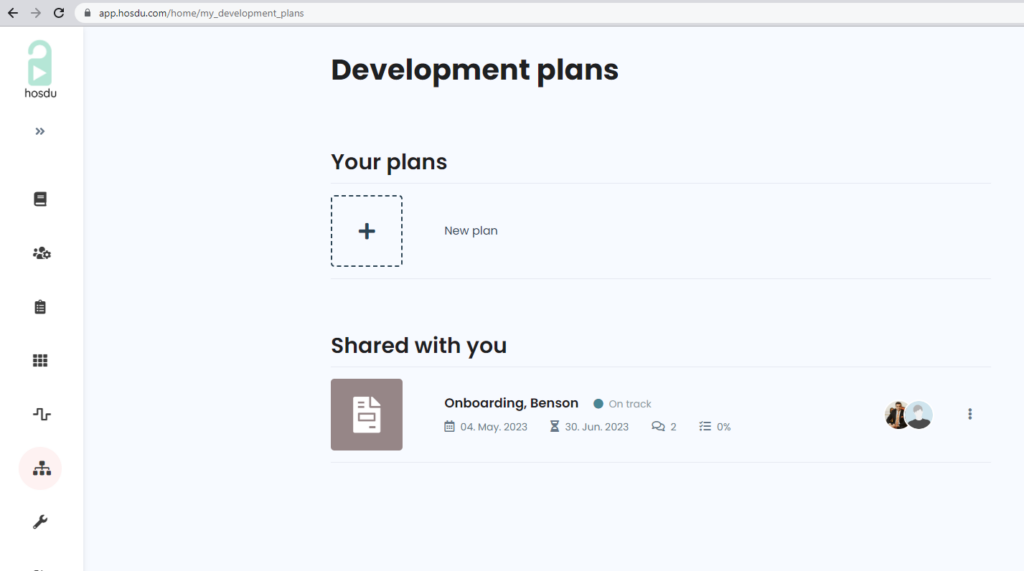Open the Onboarding, Benson plan title
The image size is (1024, 571).
511,403
